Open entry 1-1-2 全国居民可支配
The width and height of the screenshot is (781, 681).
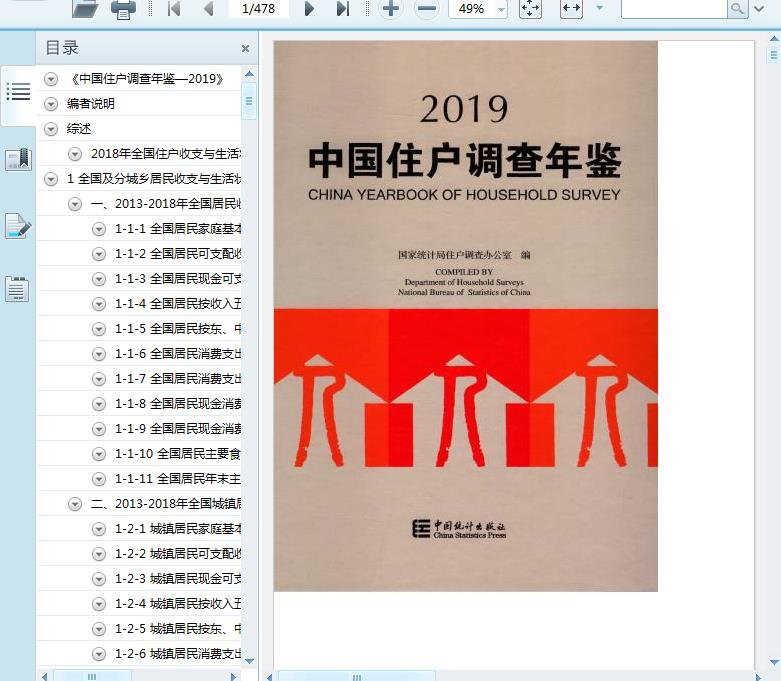(178, 254)
